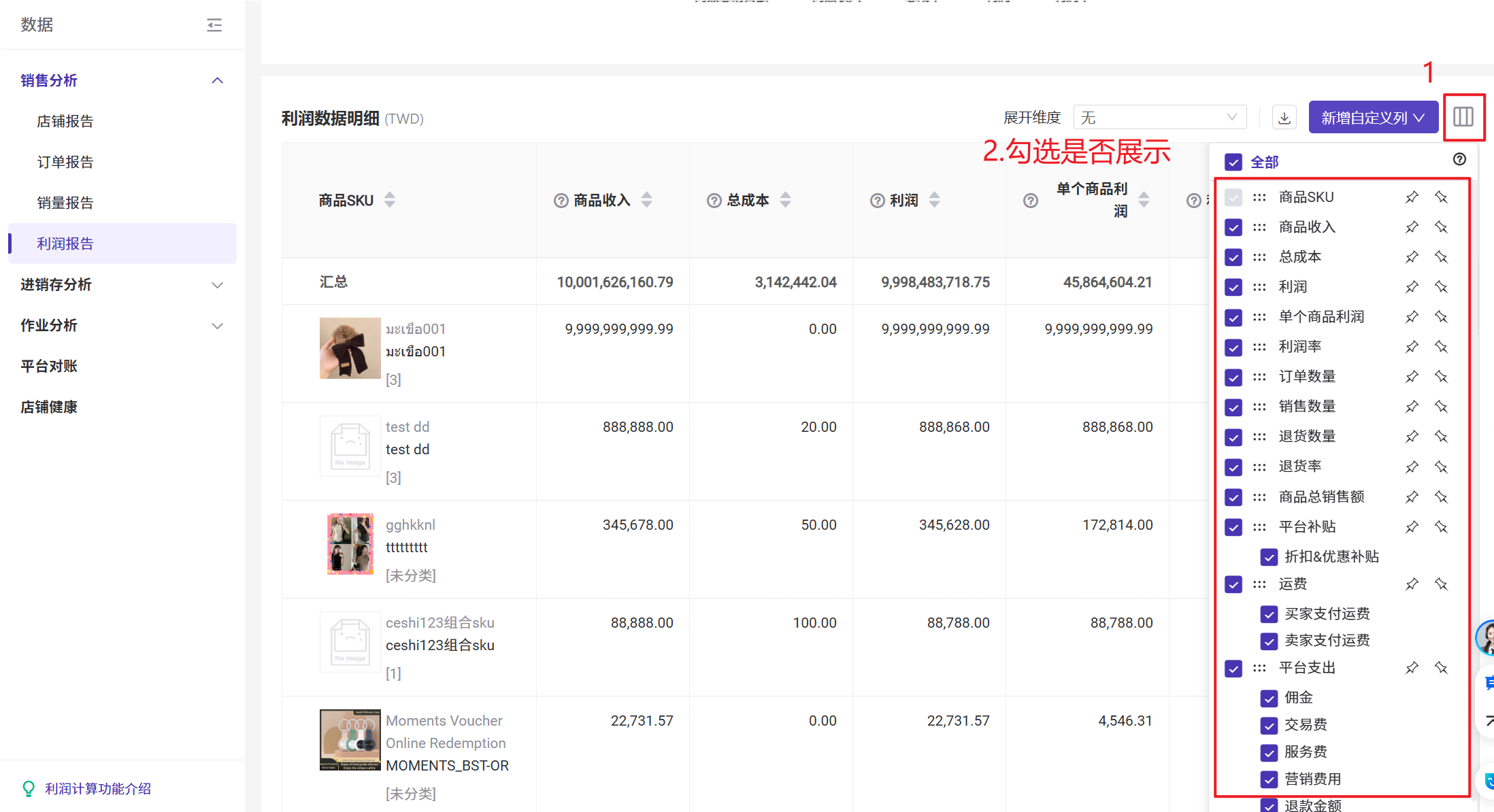Viewport: 1494px width, 812px height.
Task: Click the help icon beside 总成本 header
Action: [714, 201]
